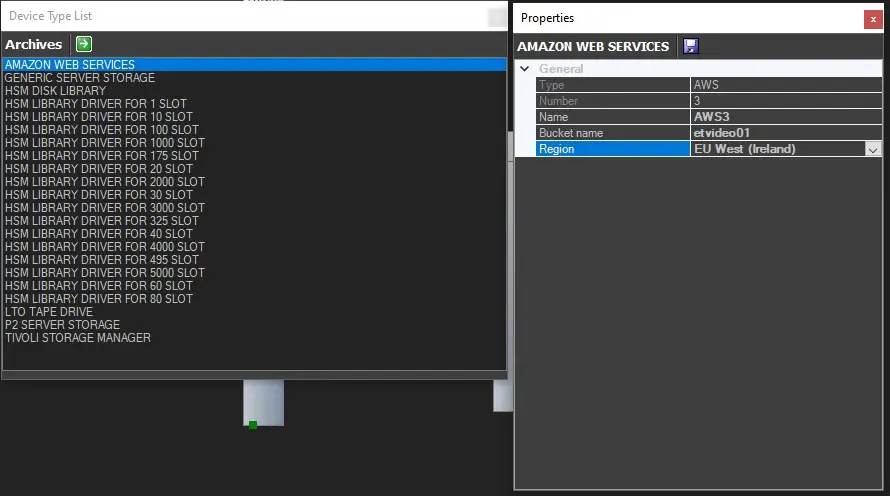The image size is (890, 496).
Task: Select TIVOLI STORAGE MANAGER entry
Action: pyautogui.click(x=78, y=338)
